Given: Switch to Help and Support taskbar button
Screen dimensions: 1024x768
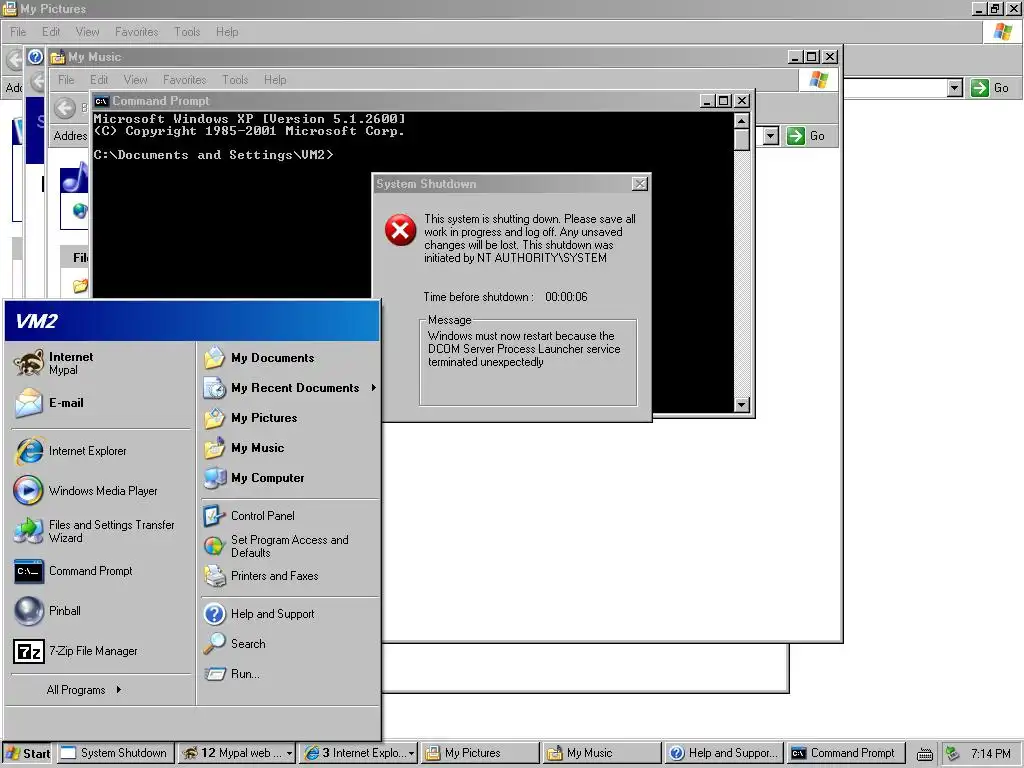Looking at the screenshot, I should (724, 753).
